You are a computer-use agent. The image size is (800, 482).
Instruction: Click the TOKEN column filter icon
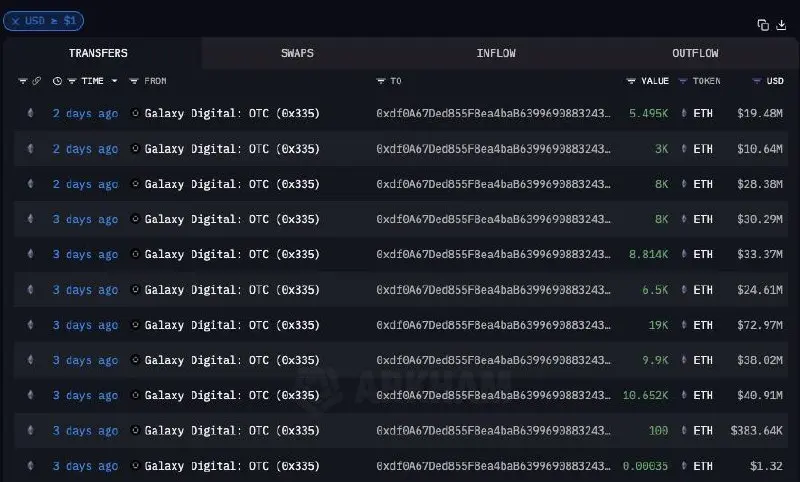click(683, 81)
